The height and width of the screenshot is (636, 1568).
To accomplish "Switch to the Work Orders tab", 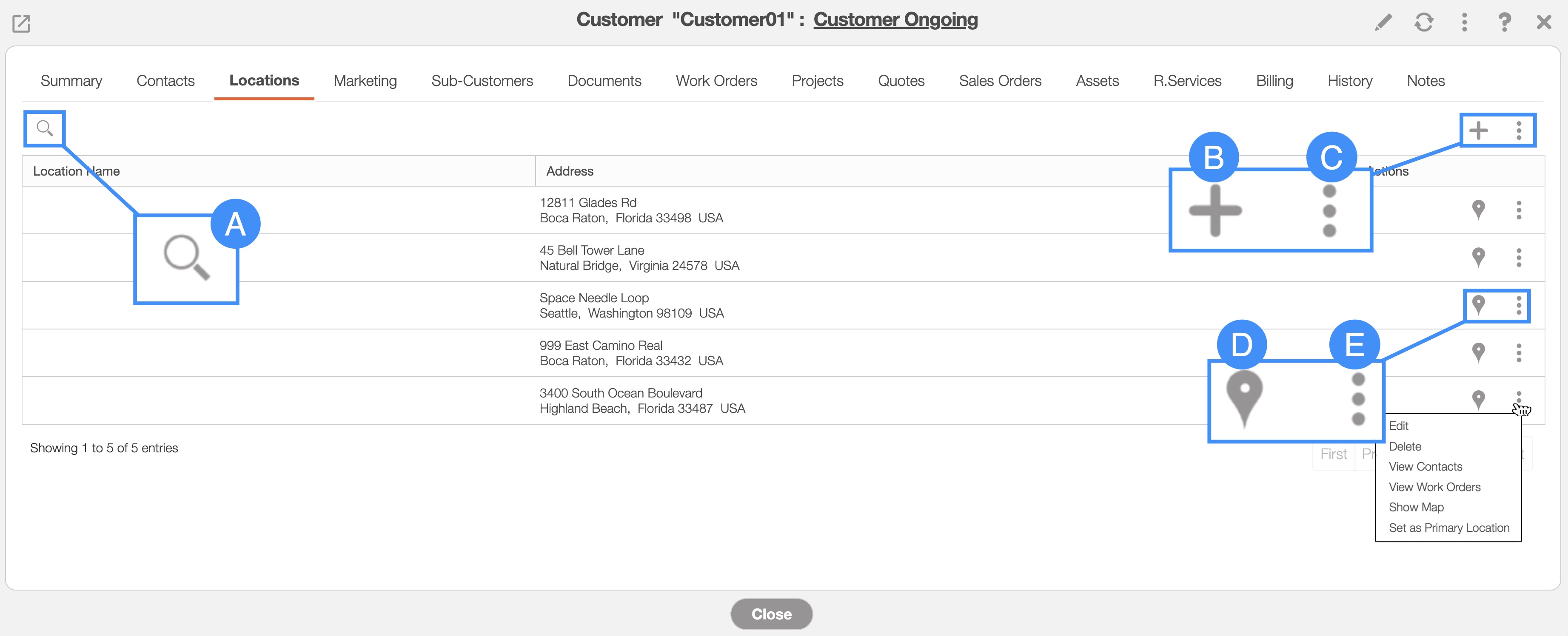I will [x=716, y=81].
